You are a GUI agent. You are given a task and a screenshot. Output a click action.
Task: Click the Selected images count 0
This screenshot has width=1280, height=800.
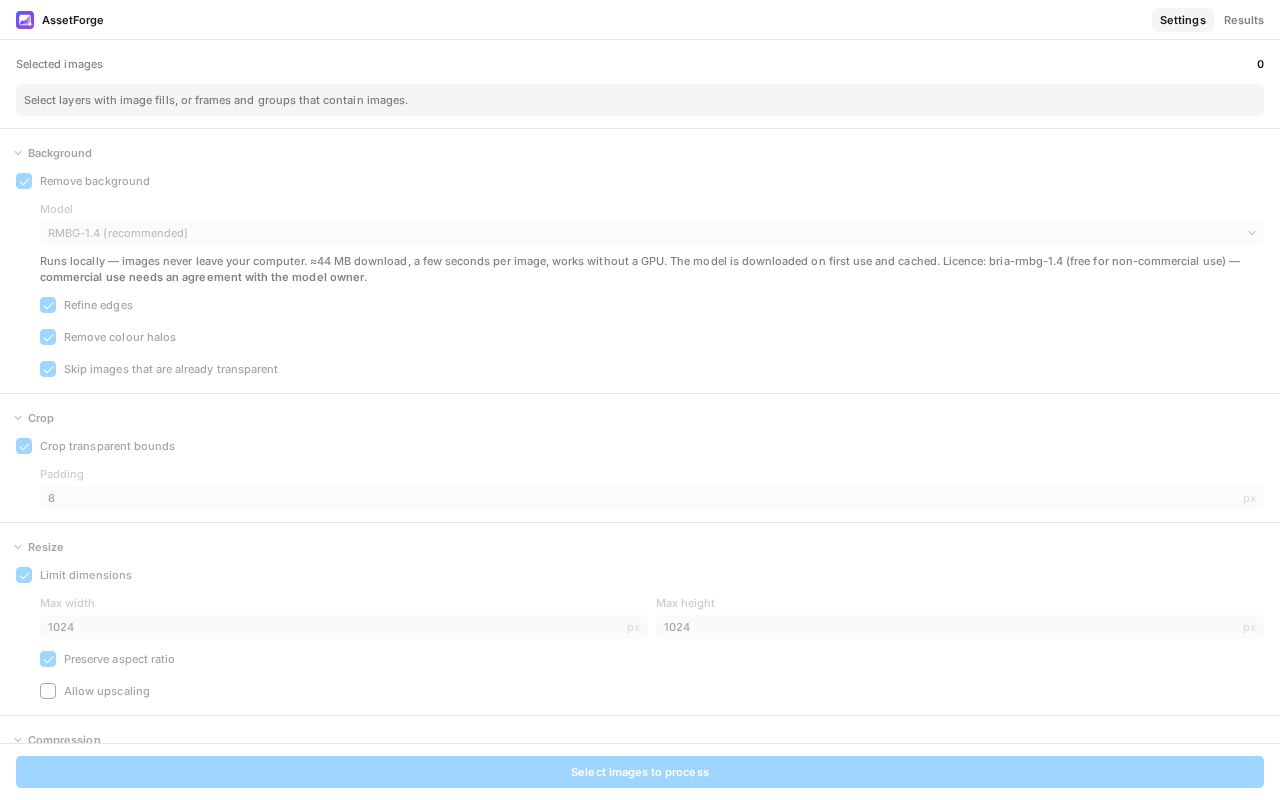tap(1260, 64)
